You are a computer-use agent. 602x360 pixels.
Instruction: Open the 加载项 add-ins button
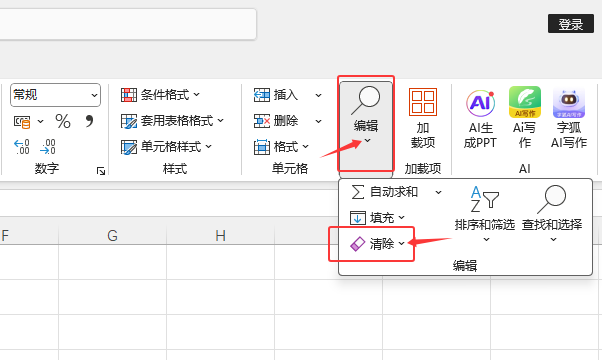pyautogui.click(x=423, y=117)
